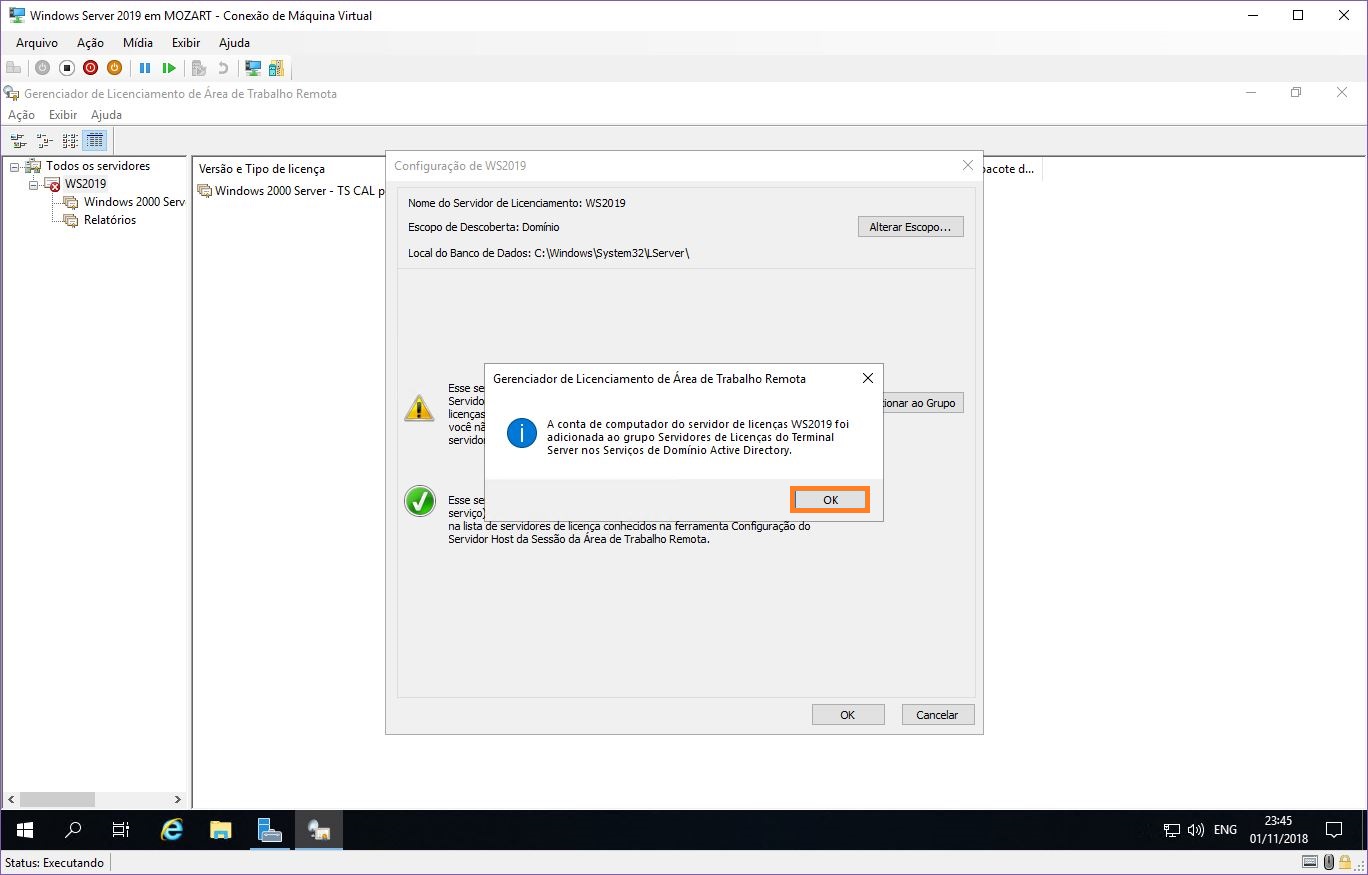
Task: Select the Windows 2000 Server - TS CAL list row
Action: click(291, 191)
